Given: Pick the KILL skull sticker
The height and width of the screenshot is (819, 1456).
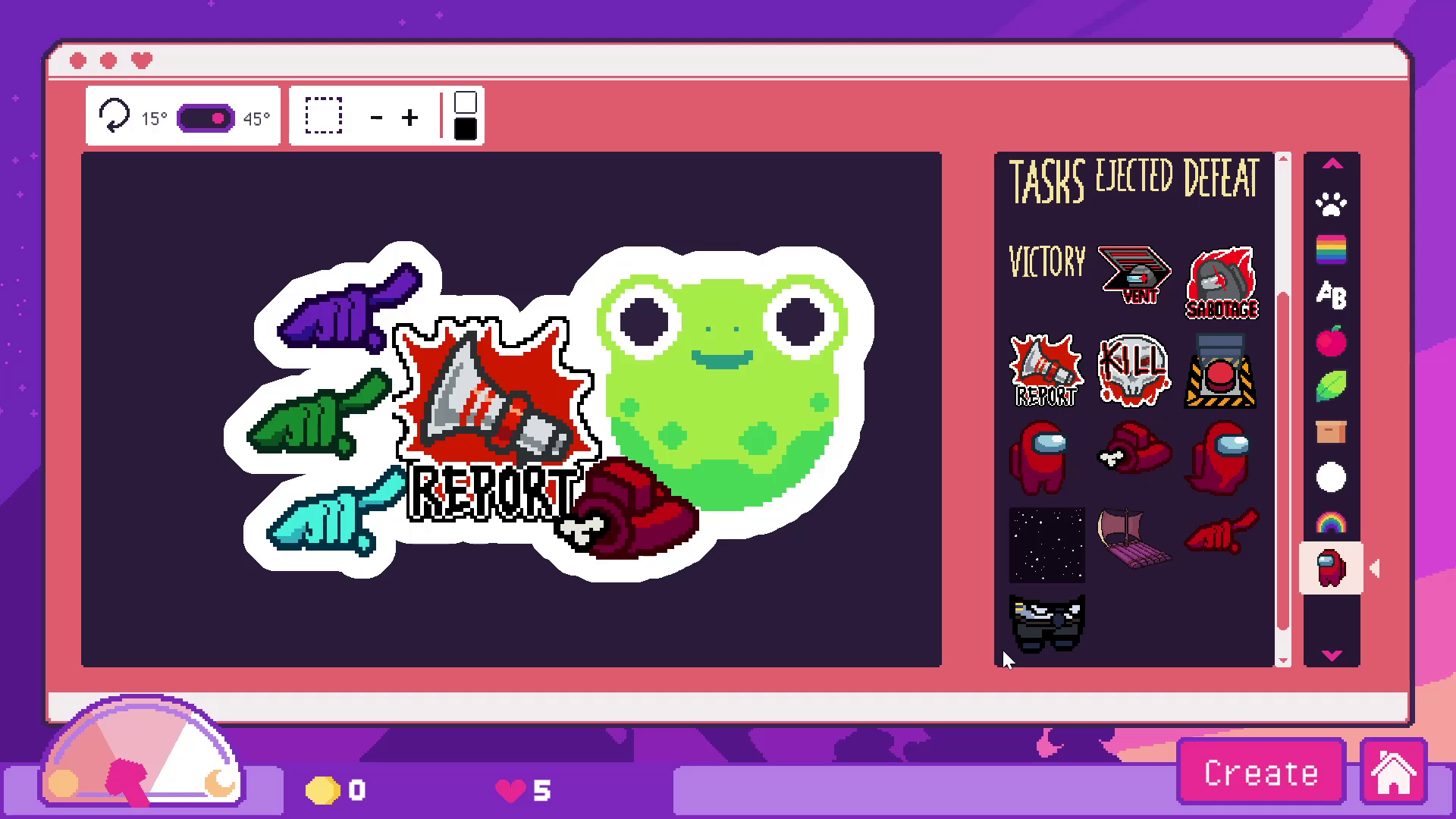Looking at the screenshot, I should pyautogui.click(x=1134, y=370).
